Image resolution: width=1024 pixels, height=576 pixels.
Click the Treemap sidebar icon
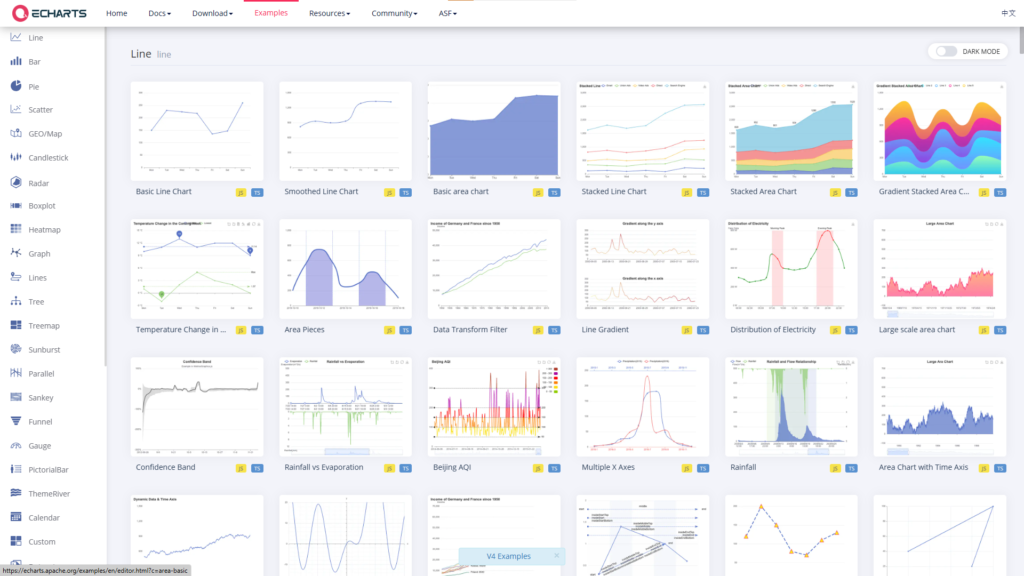(16, 326)
